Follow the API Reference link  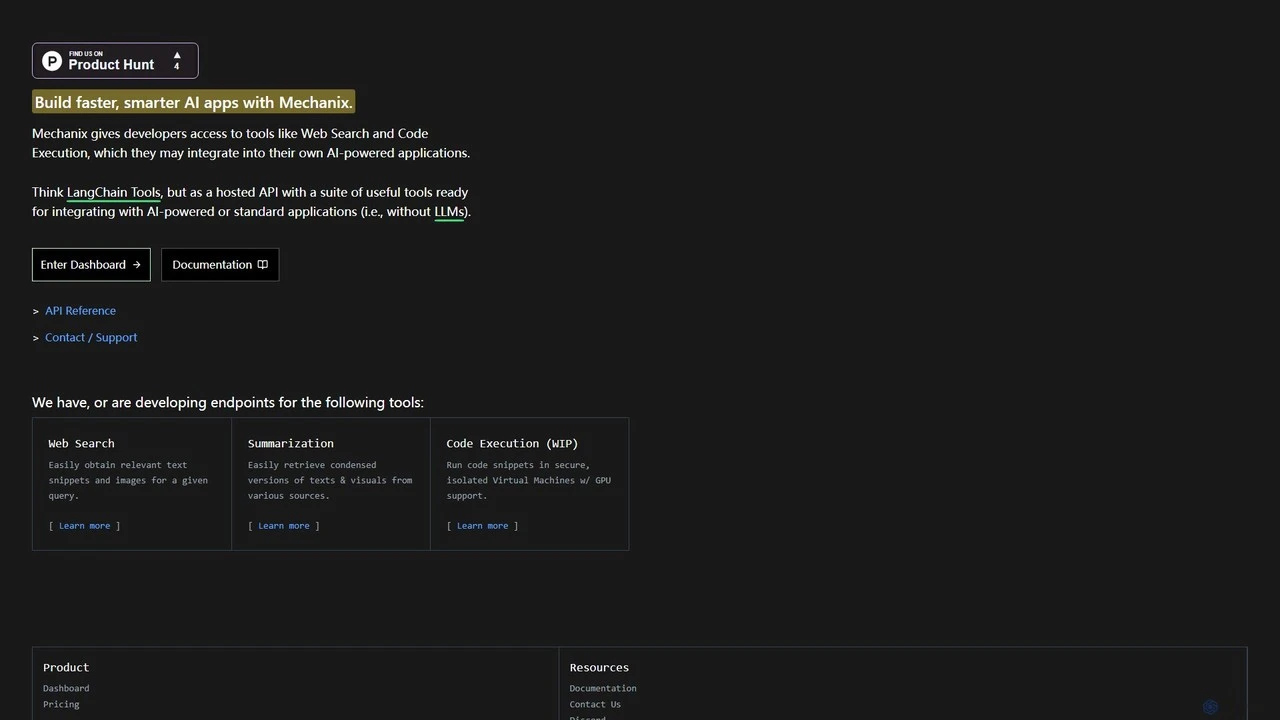(80, 311)
